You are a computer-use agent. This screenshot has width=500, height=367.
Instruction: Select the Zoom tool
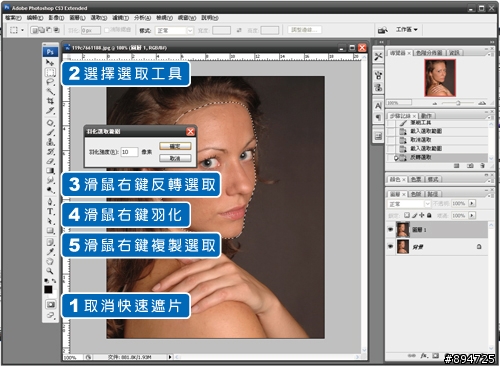(50, 271)
